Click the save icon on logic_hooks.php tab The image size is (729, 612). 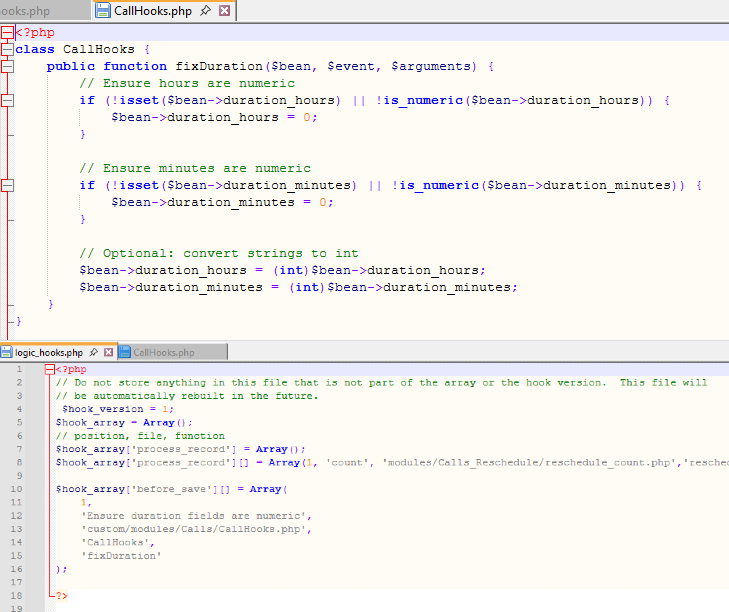(x=6, y=353)
